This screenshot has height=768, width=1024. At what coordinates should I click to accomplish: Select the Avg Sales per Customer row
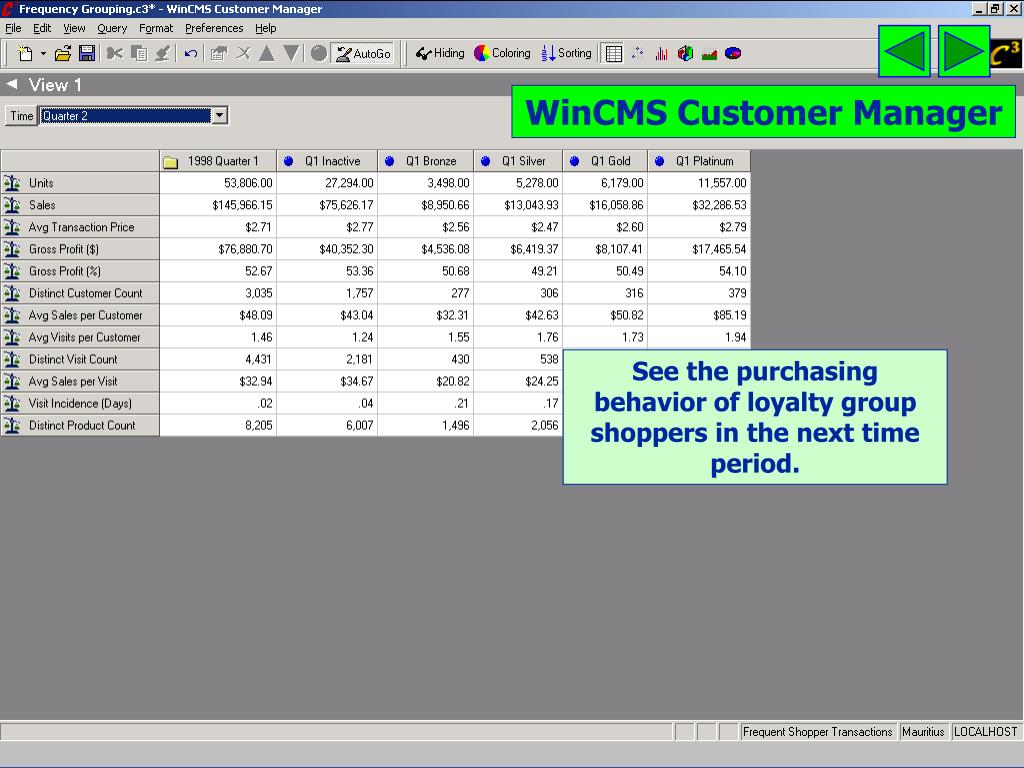pos(80,315)
